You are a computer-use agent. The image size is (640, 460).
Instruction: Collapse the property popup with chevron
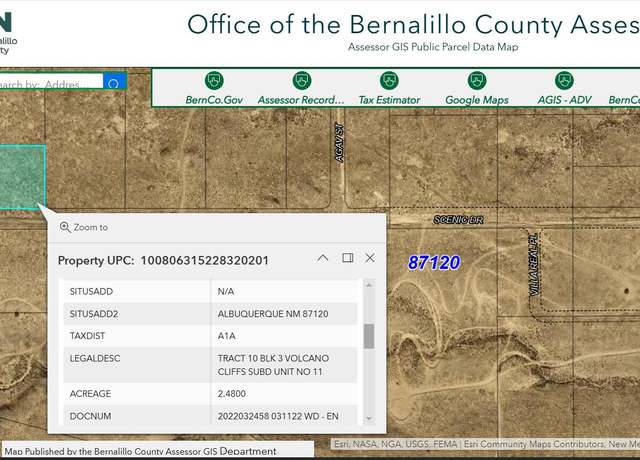[x=322, y=258]
